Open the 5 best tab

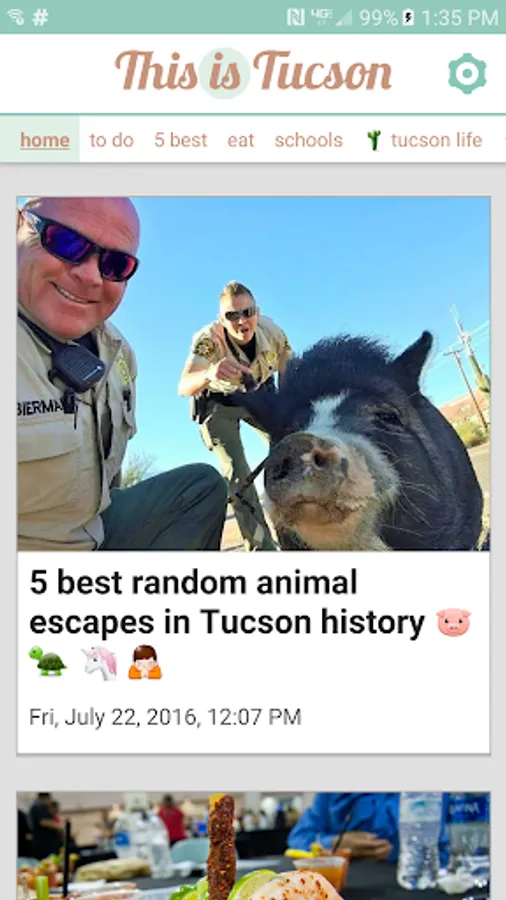point(180,140)
